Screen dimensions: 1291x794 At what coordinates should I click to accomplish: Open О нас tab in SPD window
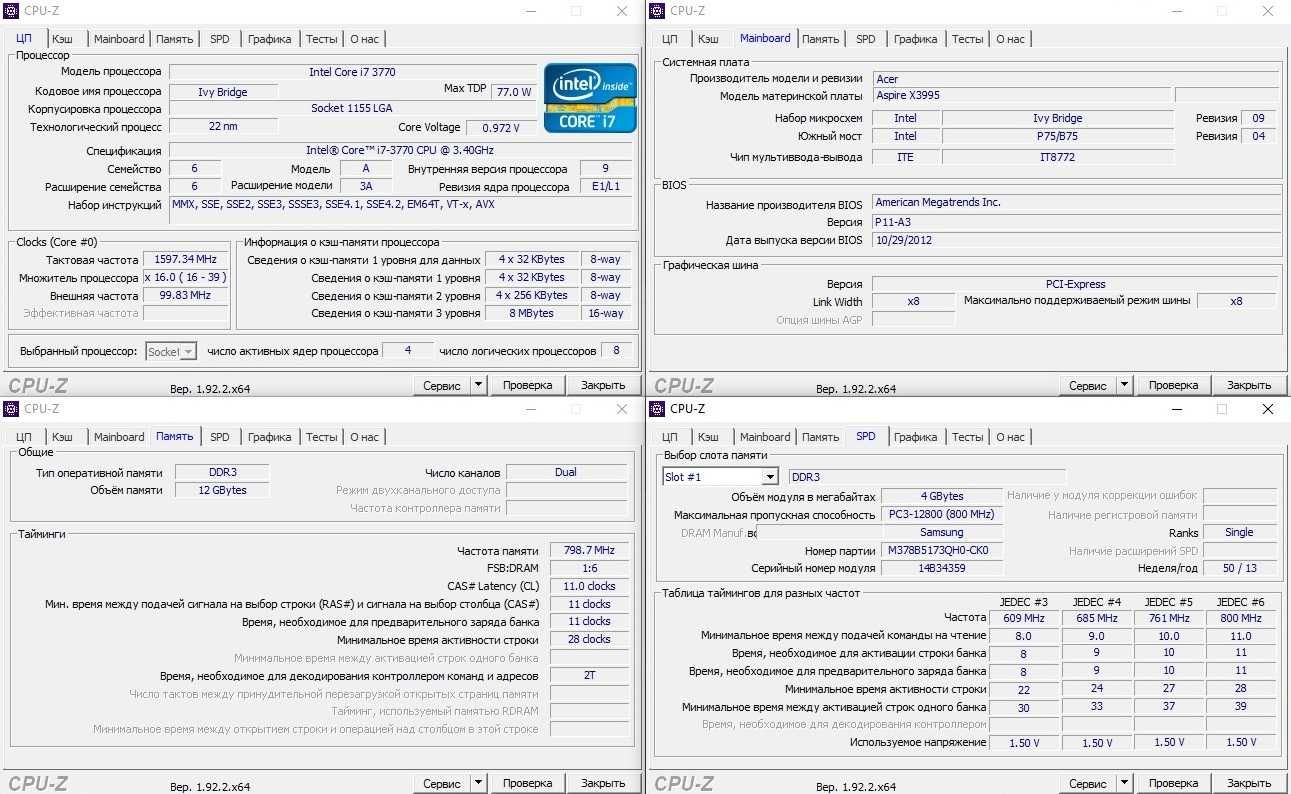coord(1010,437)
